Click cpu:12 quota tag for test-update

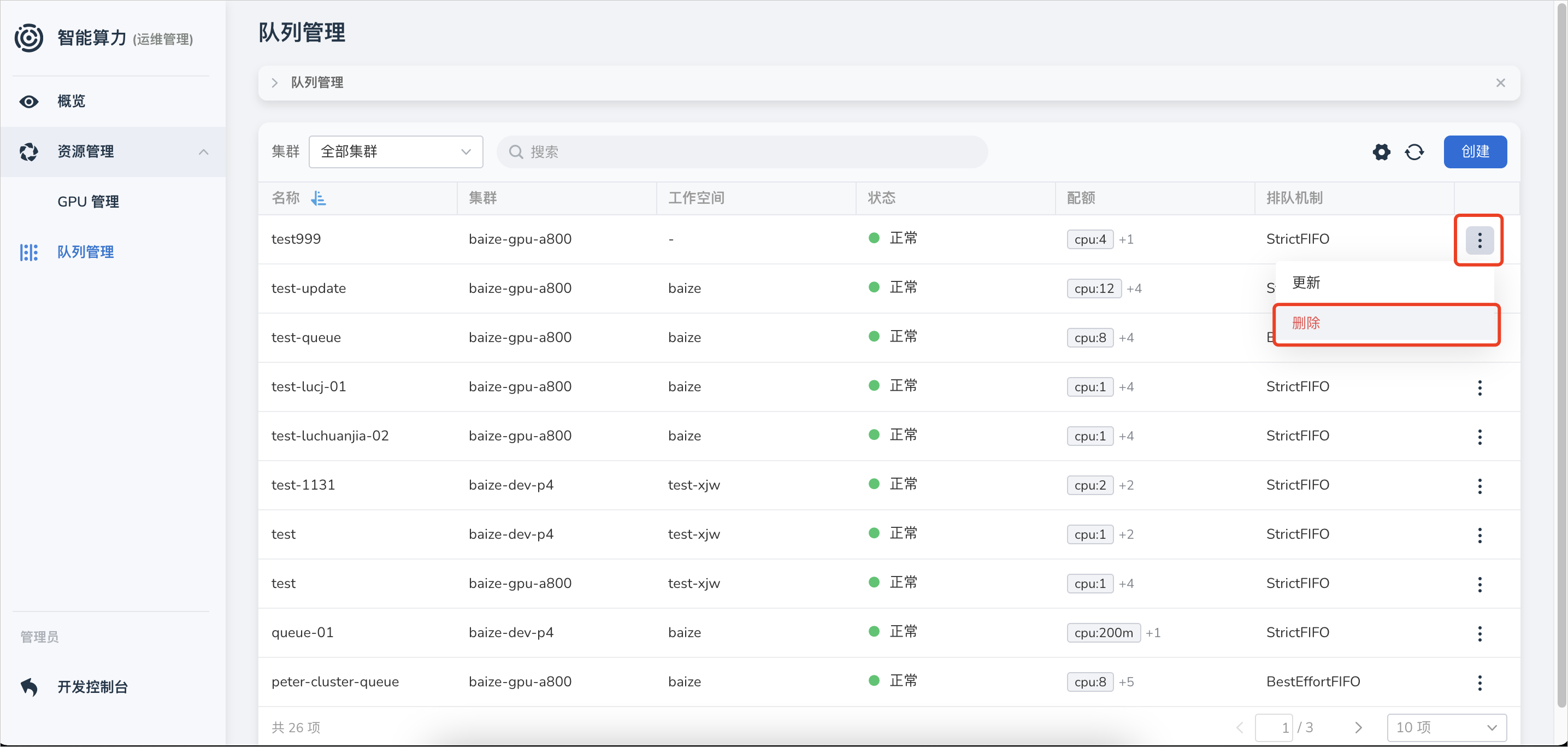coord(1093,288)
